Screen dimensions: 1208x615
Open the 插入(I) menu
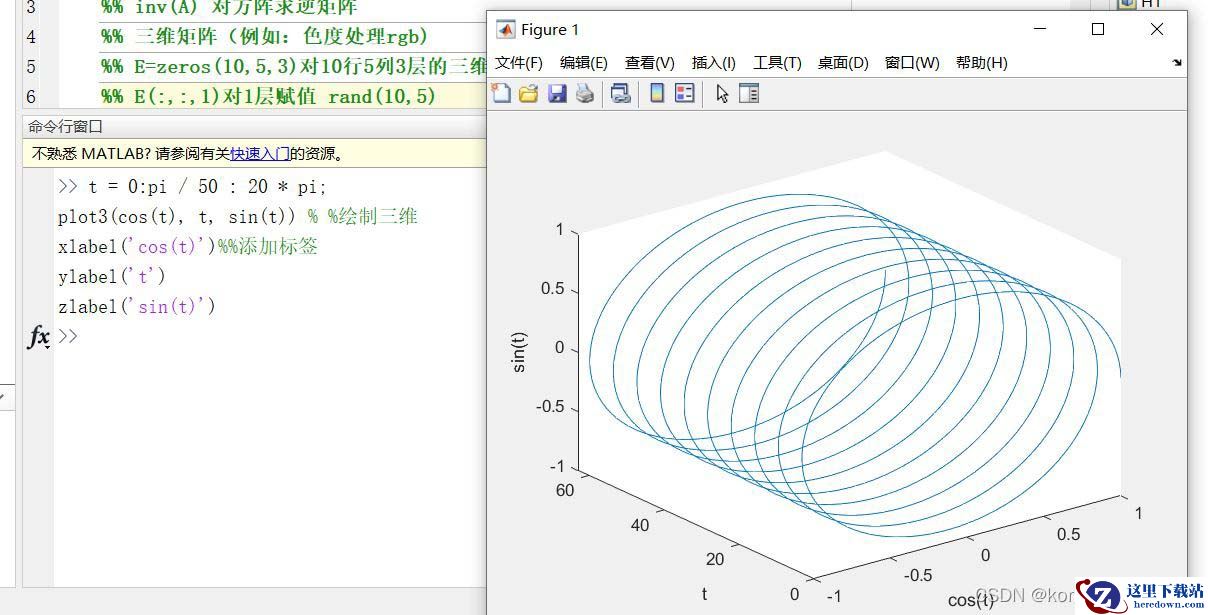[x=713, y=63]
